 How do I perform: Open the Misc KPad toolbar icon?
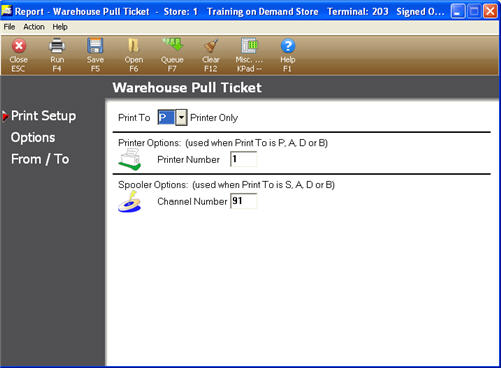point(249,55)
